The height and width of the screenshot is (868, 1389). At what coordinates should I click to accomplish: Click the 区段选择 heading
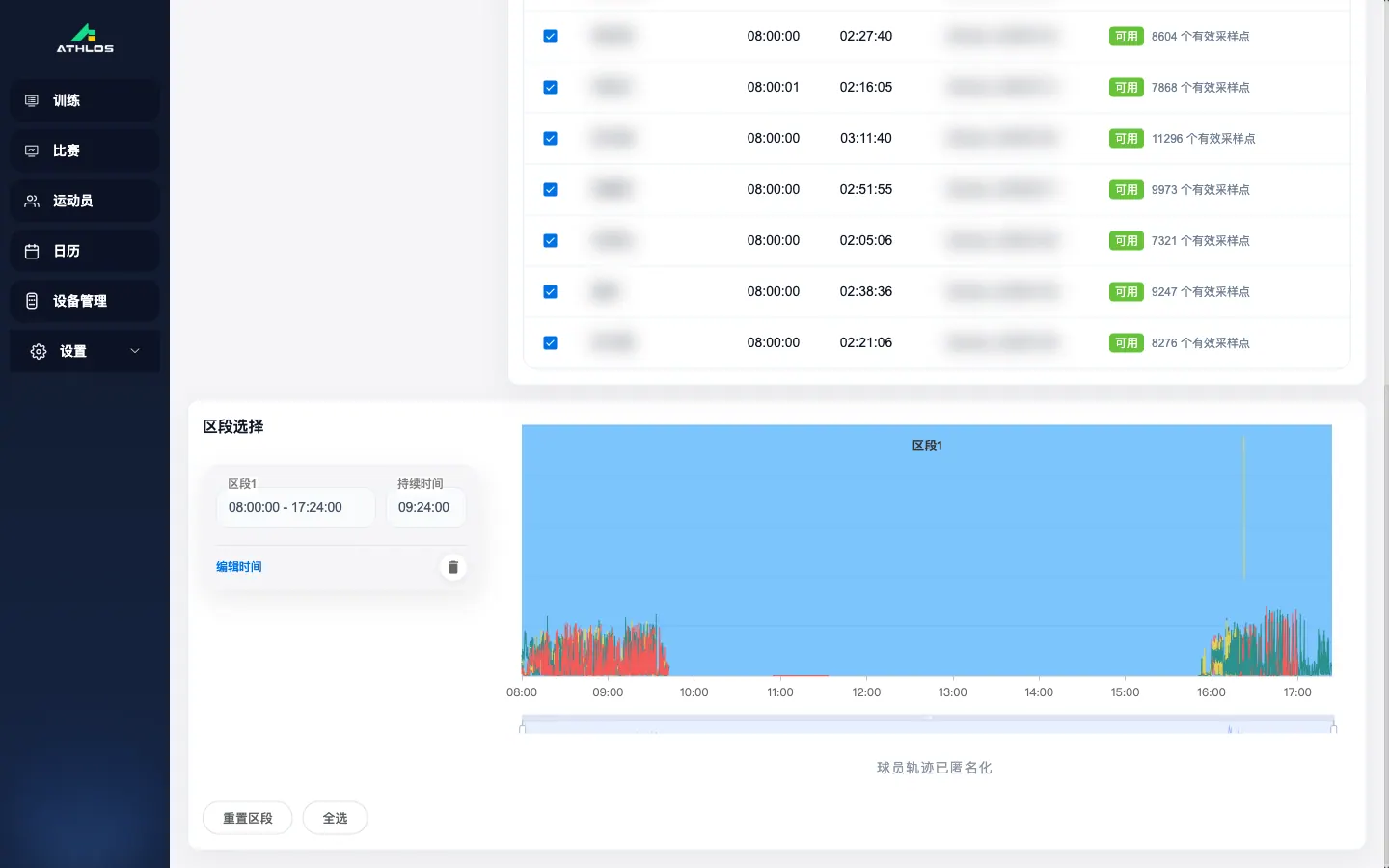click(233, 426)
